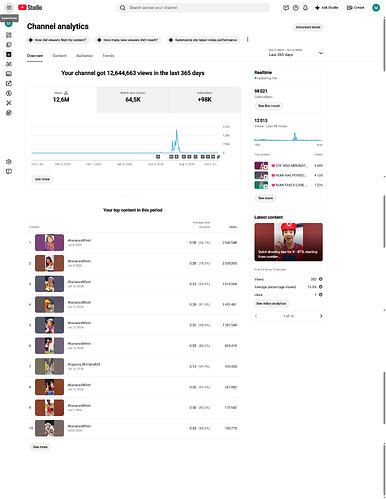
Task: Open Customization from the sidebar
Action: click(9, 103)
